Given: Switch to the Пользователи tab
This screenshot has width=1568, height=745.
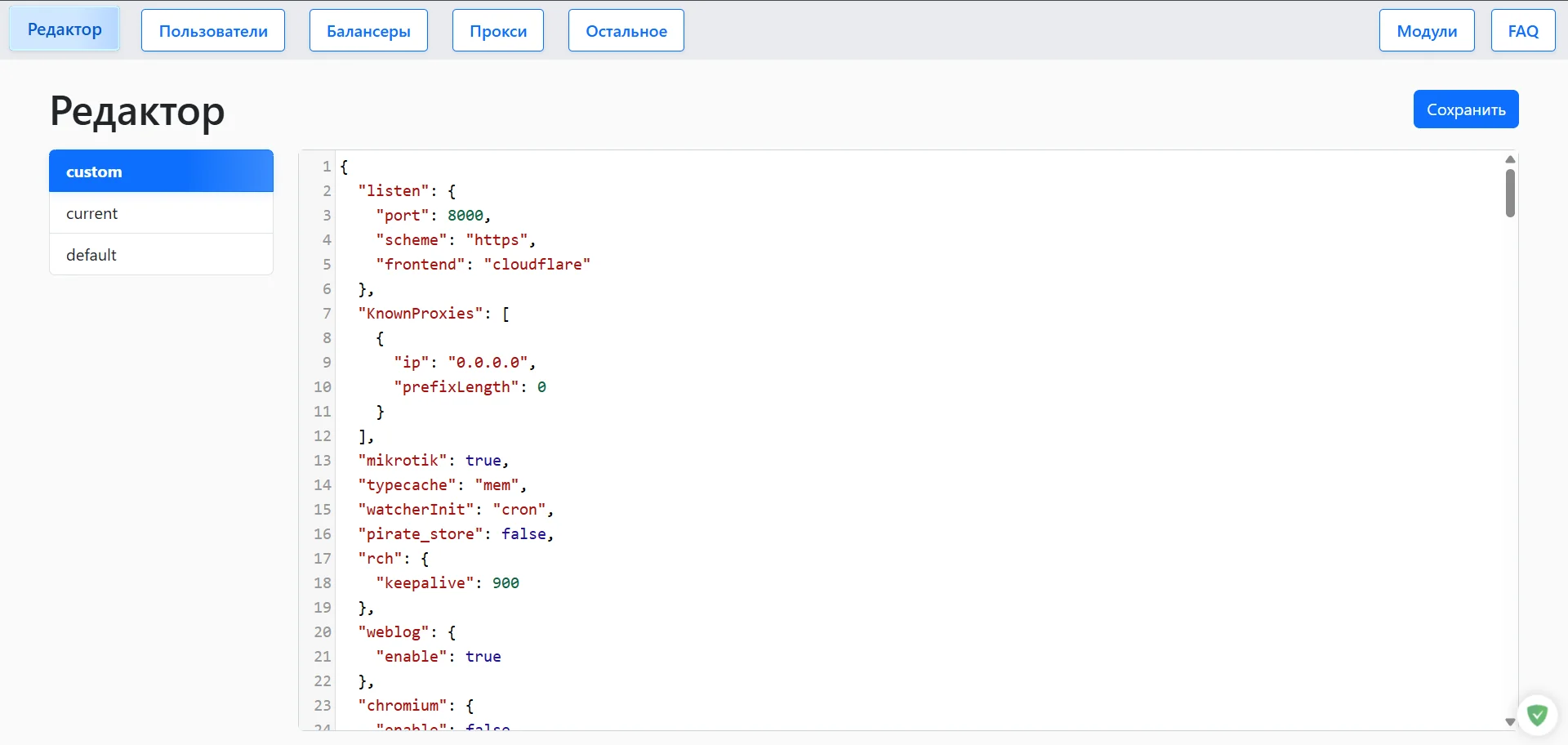Looking at the screenshot, I should pyautogui.click(x=213, y=31).
